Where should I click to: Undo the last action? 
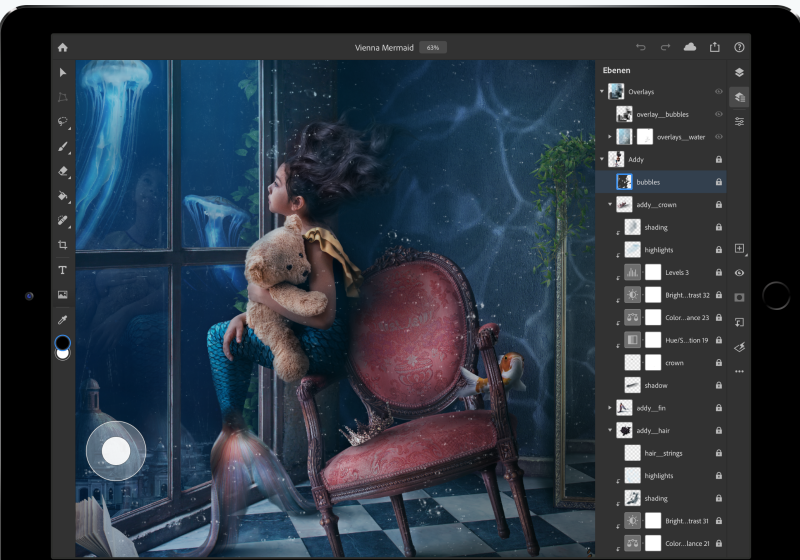pyautogui.click(x=641, y=47)
